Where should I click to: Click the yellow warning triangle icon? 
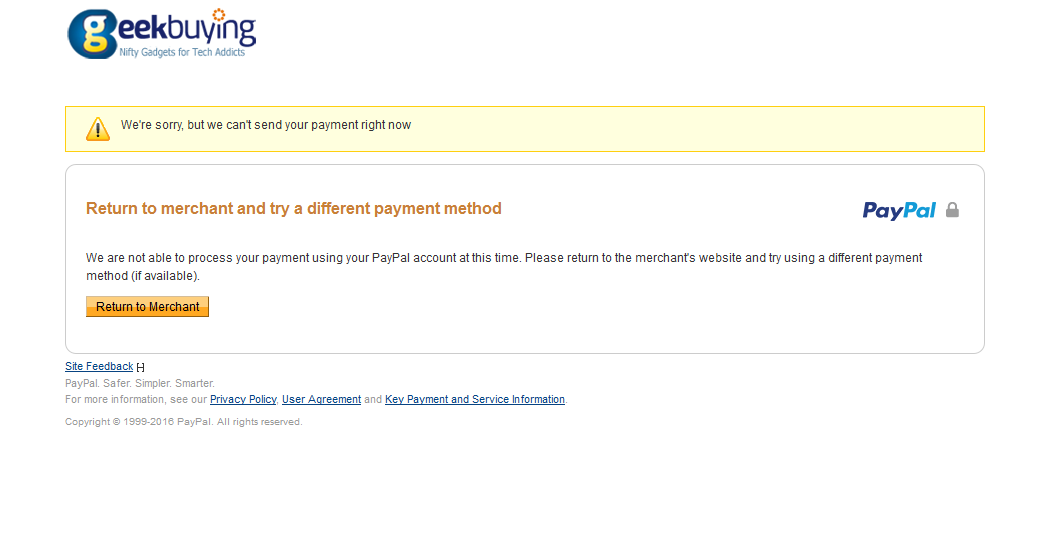point(97,128)
